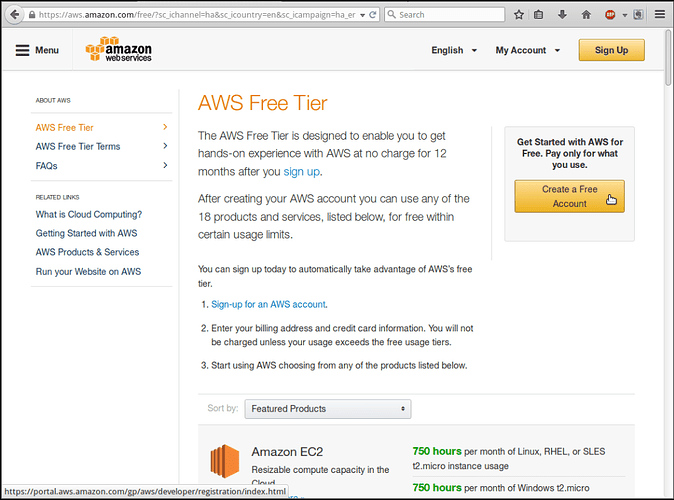Go to the browser home page
674x500 pixels.
(586, 15)
